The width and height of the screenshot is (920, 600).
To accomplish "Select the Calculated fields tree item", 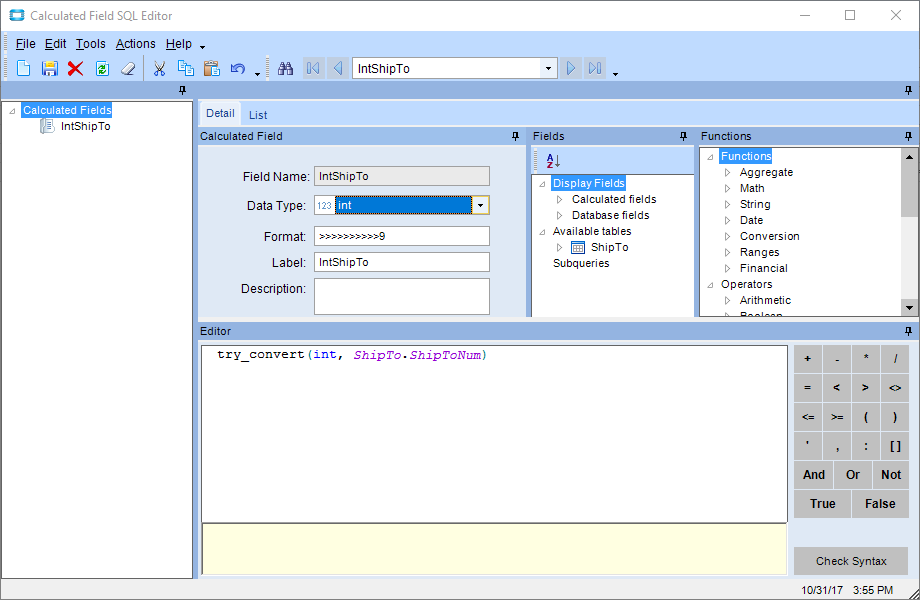I will coord(614,199).
